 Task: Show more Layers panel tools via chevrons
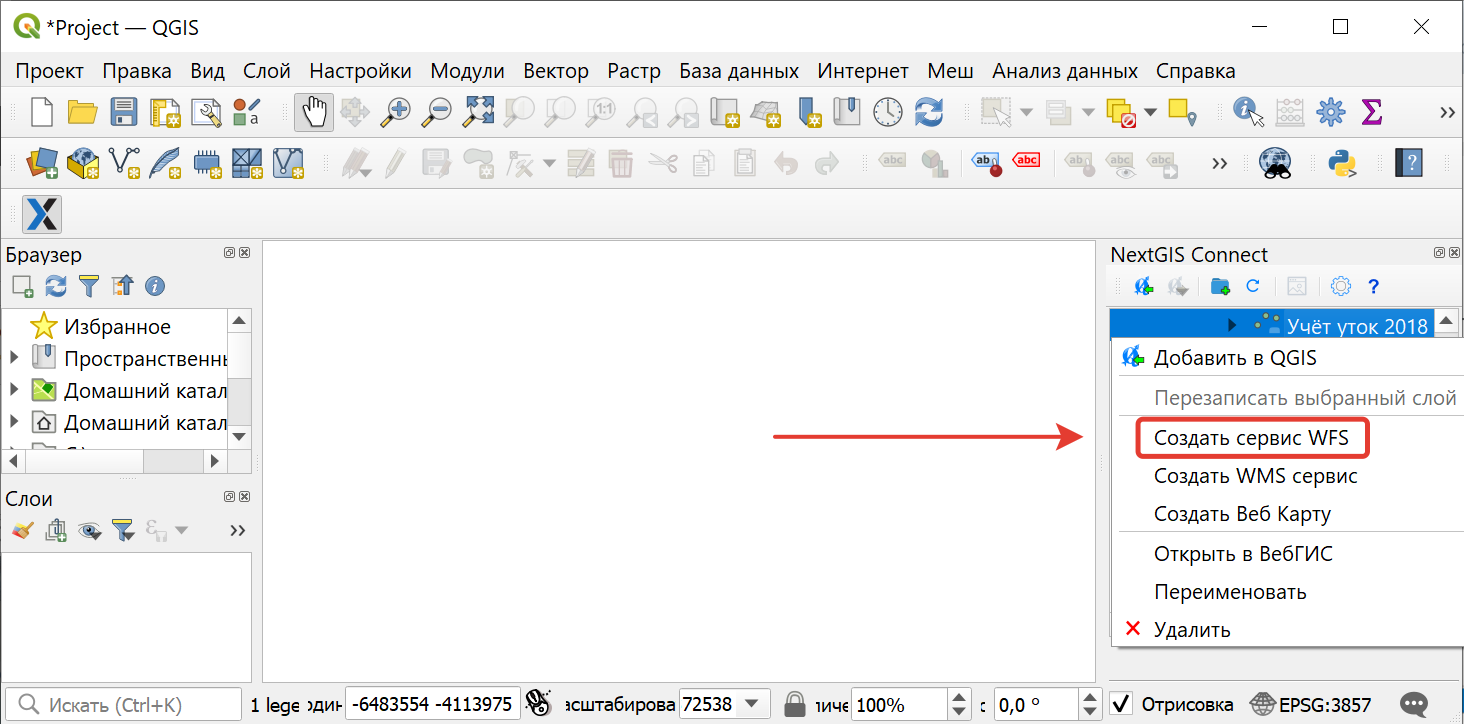[x=238, y=530]
